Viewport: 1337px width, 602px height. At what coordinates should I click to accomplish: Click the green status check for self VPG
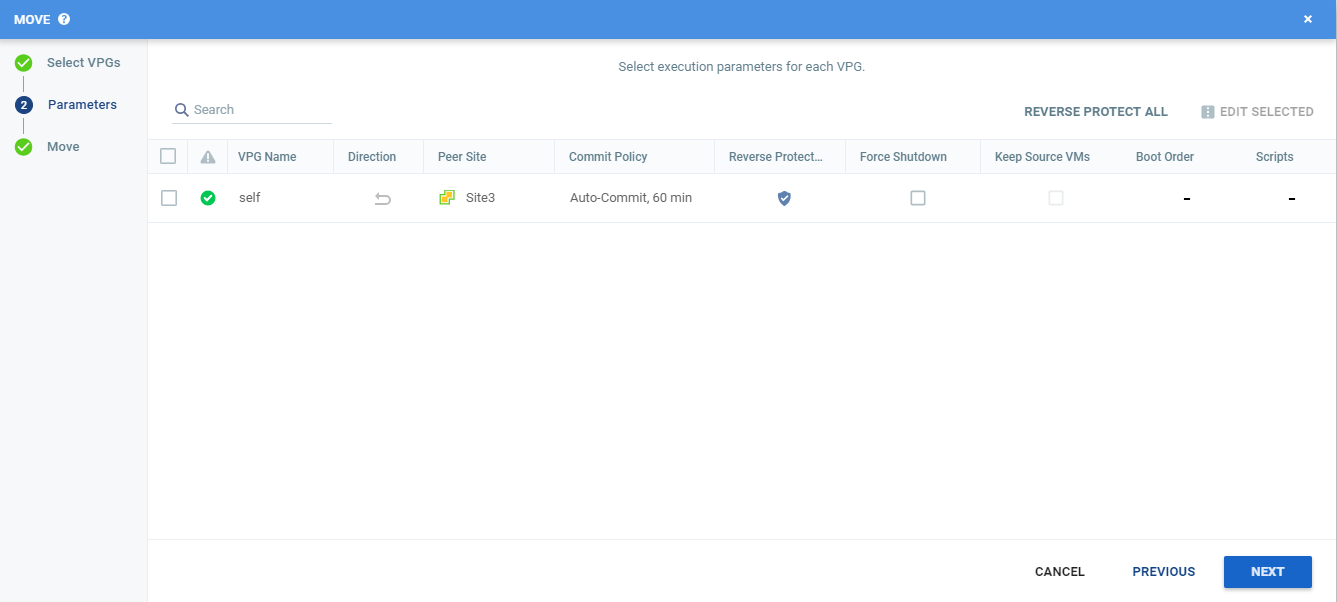pyautogui.click(x=208, y=198)
